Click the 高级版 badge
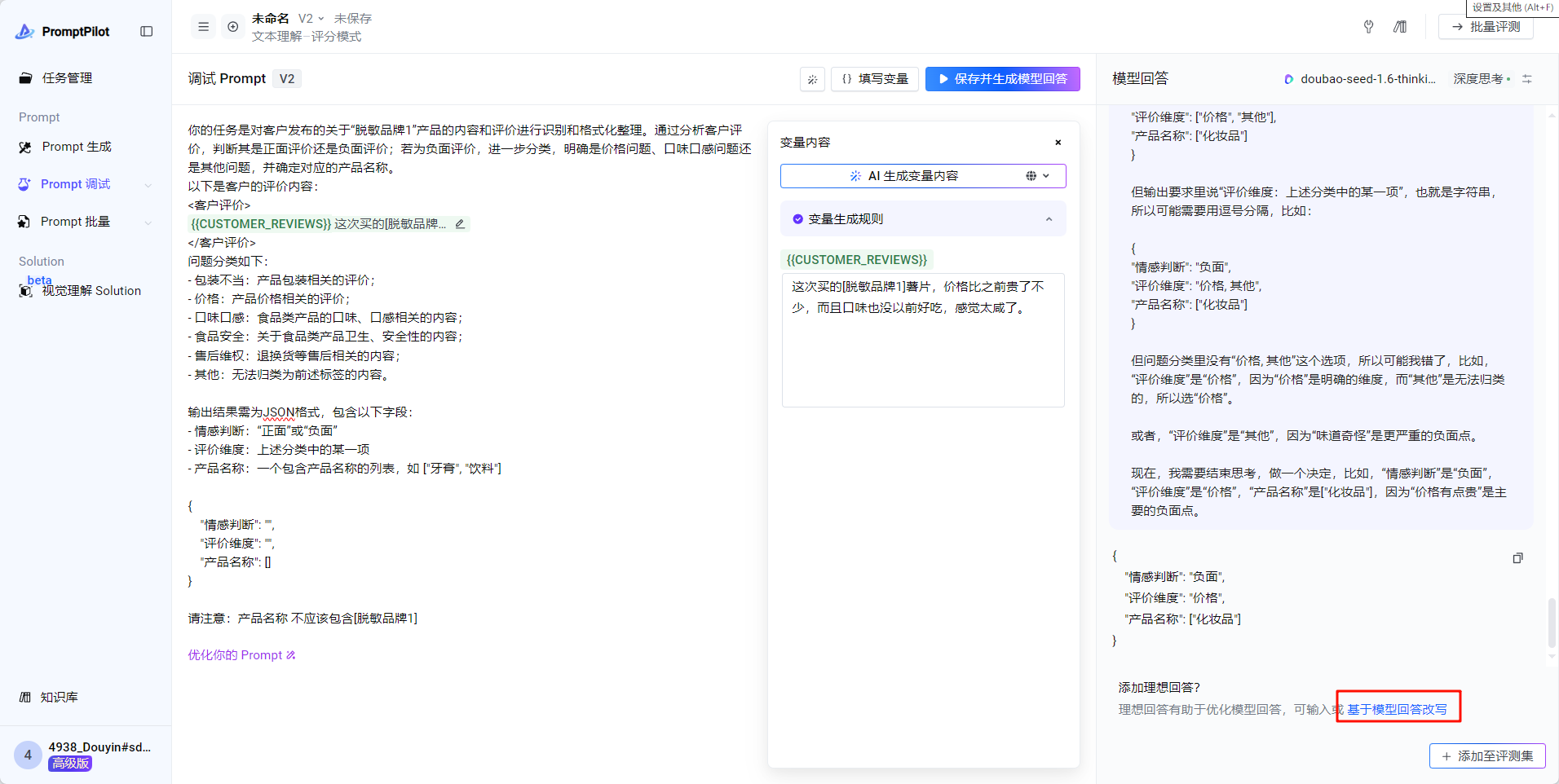The image size is (1559, 784). (x=70, y=764)
